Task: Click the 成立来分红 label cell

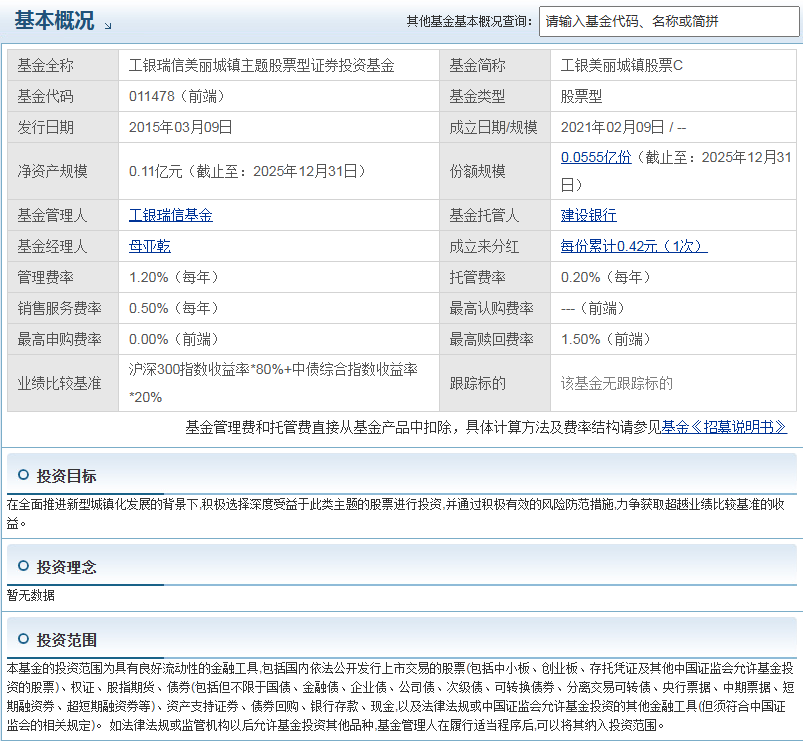Action: pos(495,246)
